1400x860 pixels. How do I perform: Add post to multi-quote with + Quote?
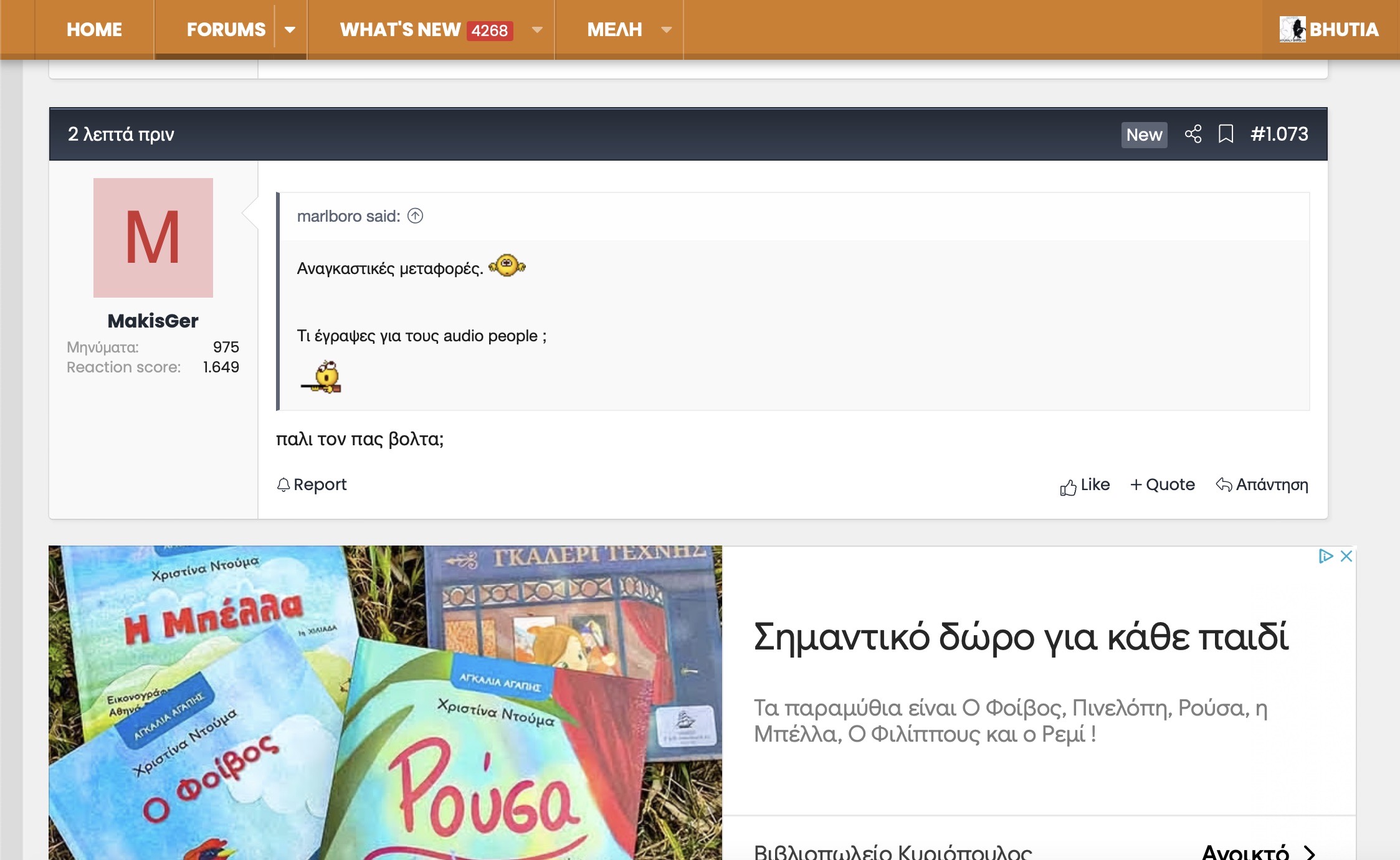[1162, 484]
